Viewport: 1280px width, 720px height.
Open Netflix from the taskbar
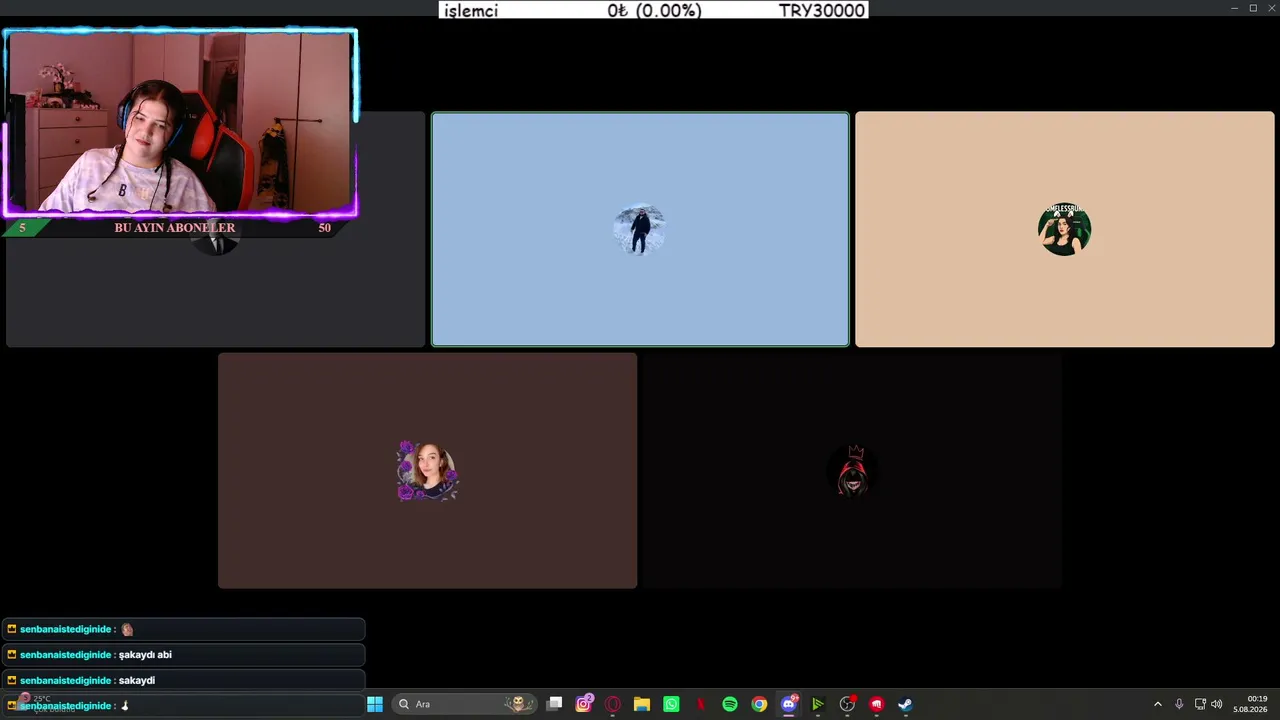point(701,704)
